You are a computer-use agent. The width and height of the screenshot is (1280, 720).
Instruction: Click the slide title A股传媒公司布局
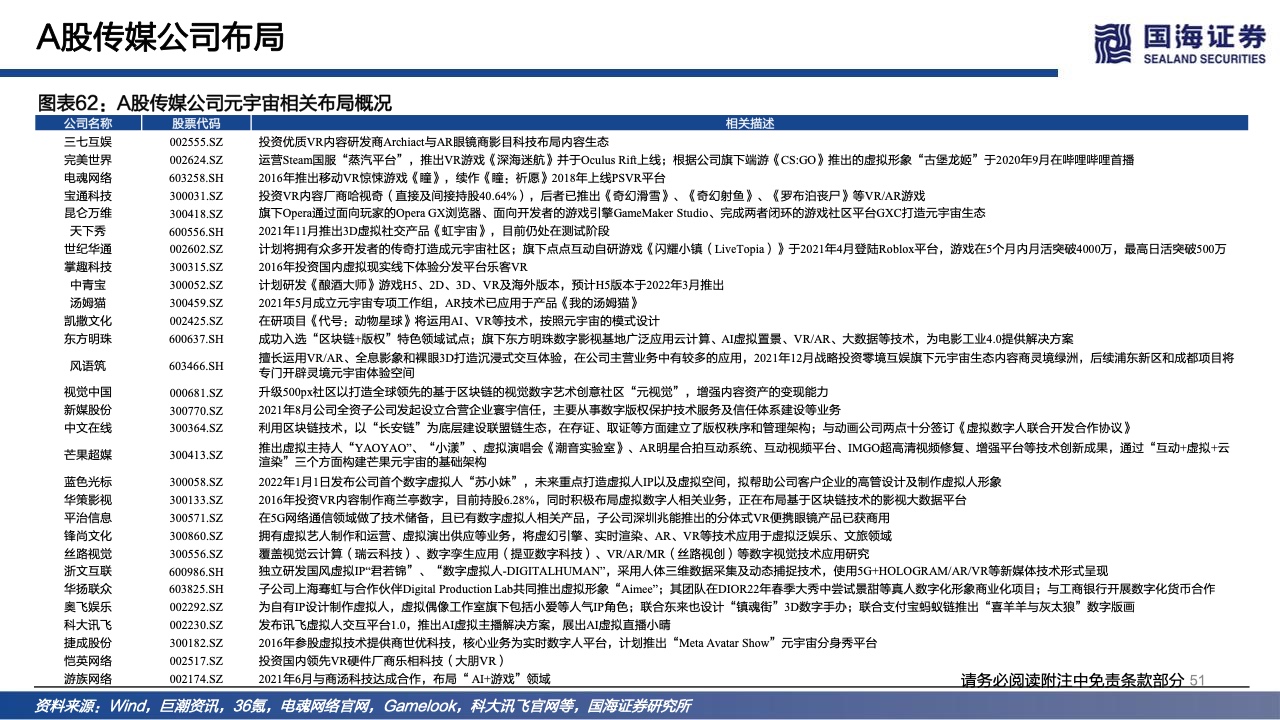pyautogui.click(x=161, y=38)
